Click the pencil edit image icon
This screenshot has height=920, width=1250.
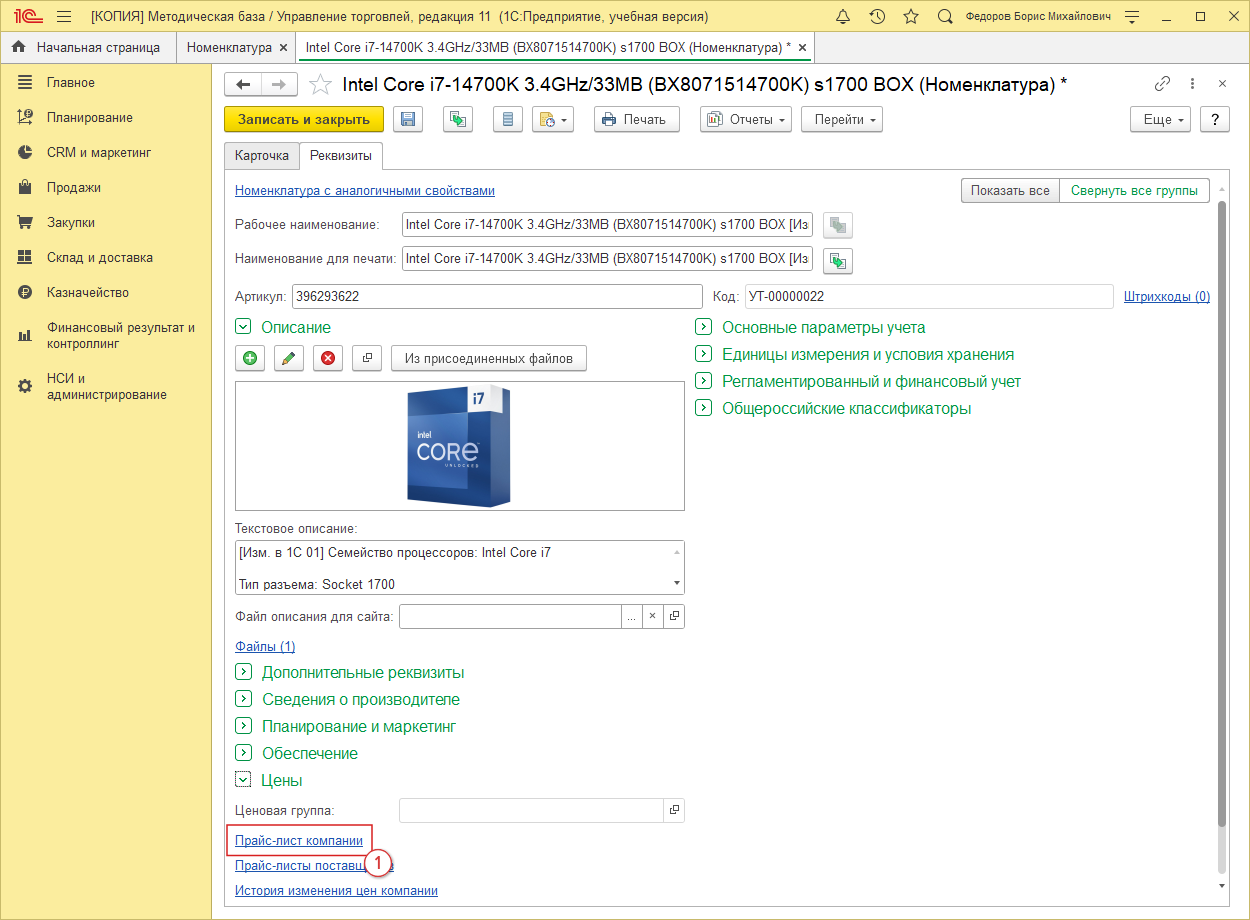287,359
